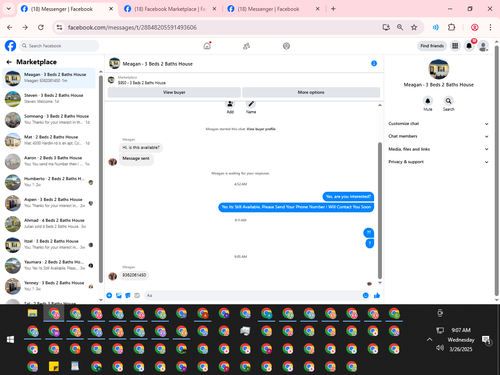
Task: Reload the page in Chrome
Action: click(x=41, y=27)
